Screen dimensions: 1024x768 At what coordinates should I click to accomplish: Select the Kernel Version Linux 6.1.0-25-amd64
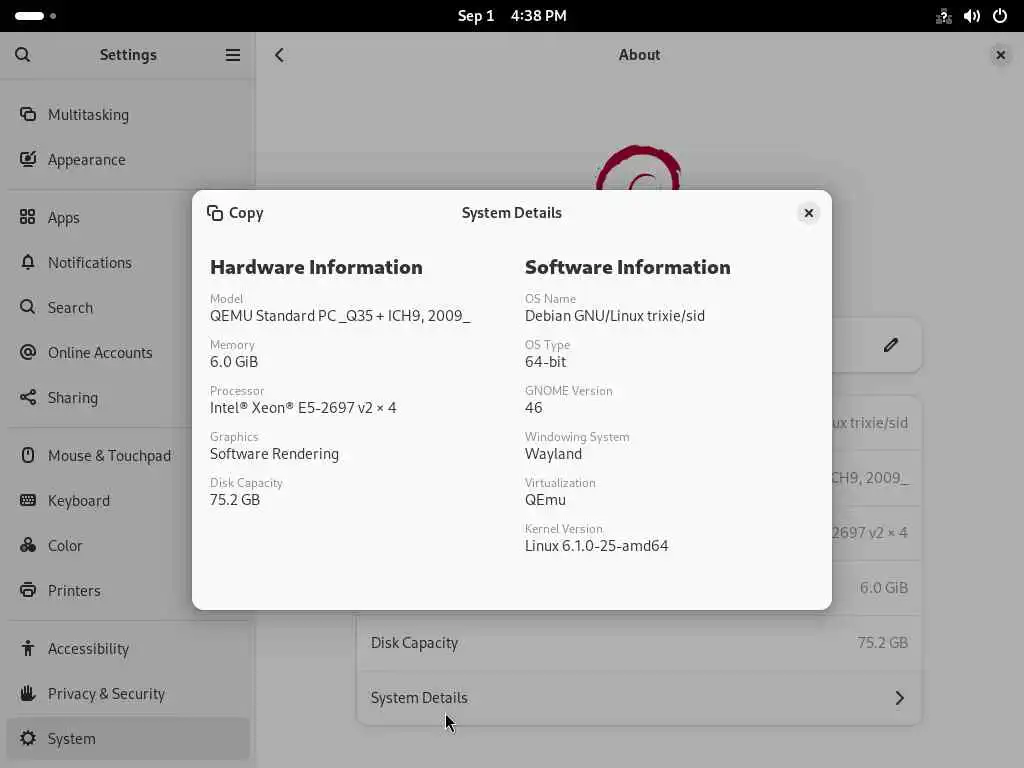[x=596, y=546]
